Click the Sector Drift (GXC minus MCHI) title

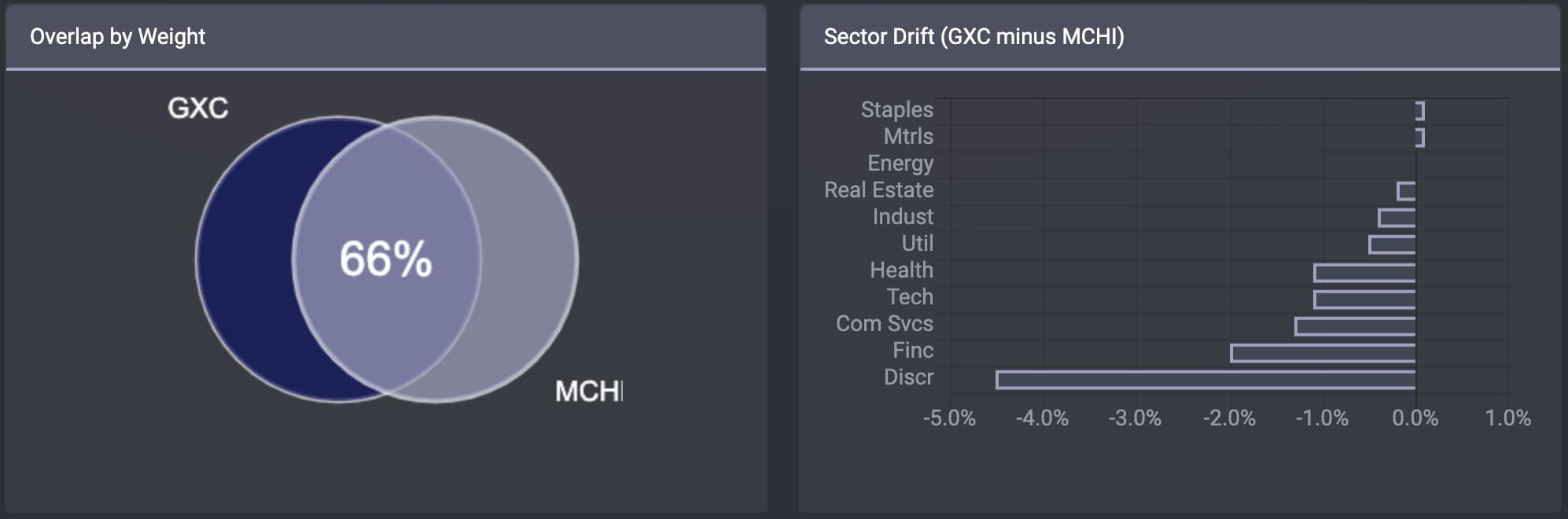(x=974, y=36)
